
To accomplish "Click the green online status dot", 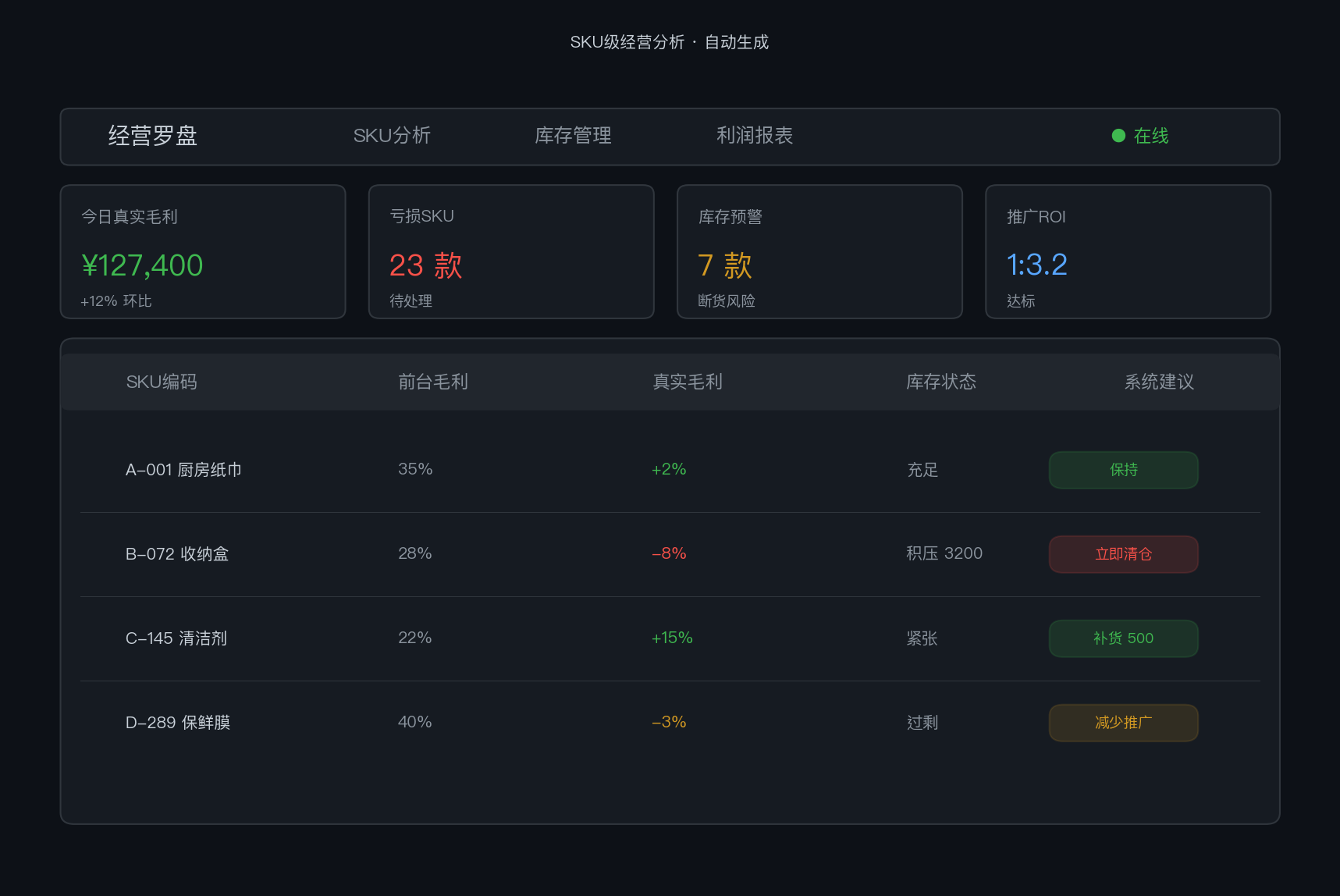I will [x=1118, y=136].
